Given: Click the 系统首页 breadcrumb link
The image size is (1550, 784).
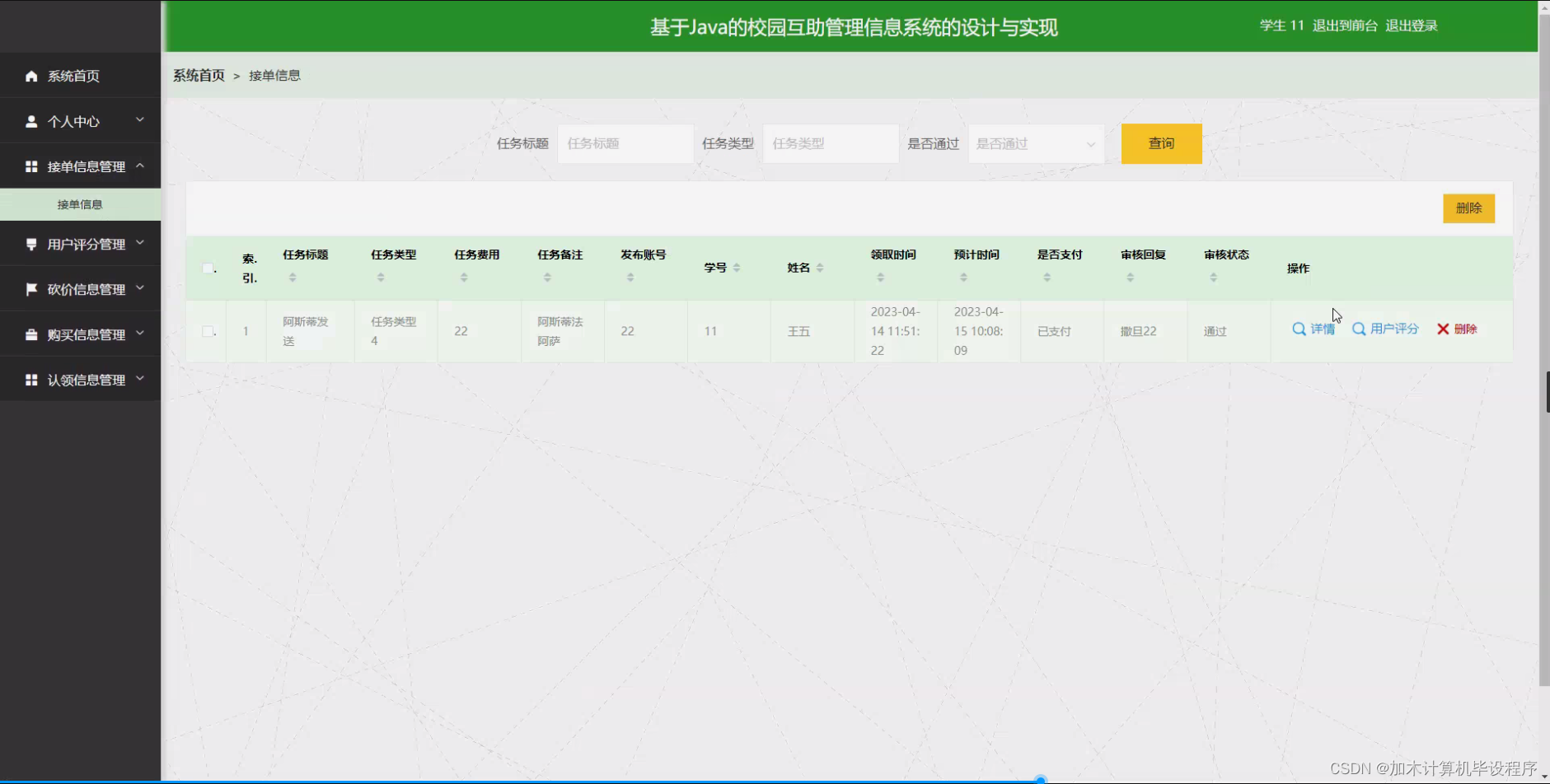Looking at the screenshot, I should pos(198,75).
